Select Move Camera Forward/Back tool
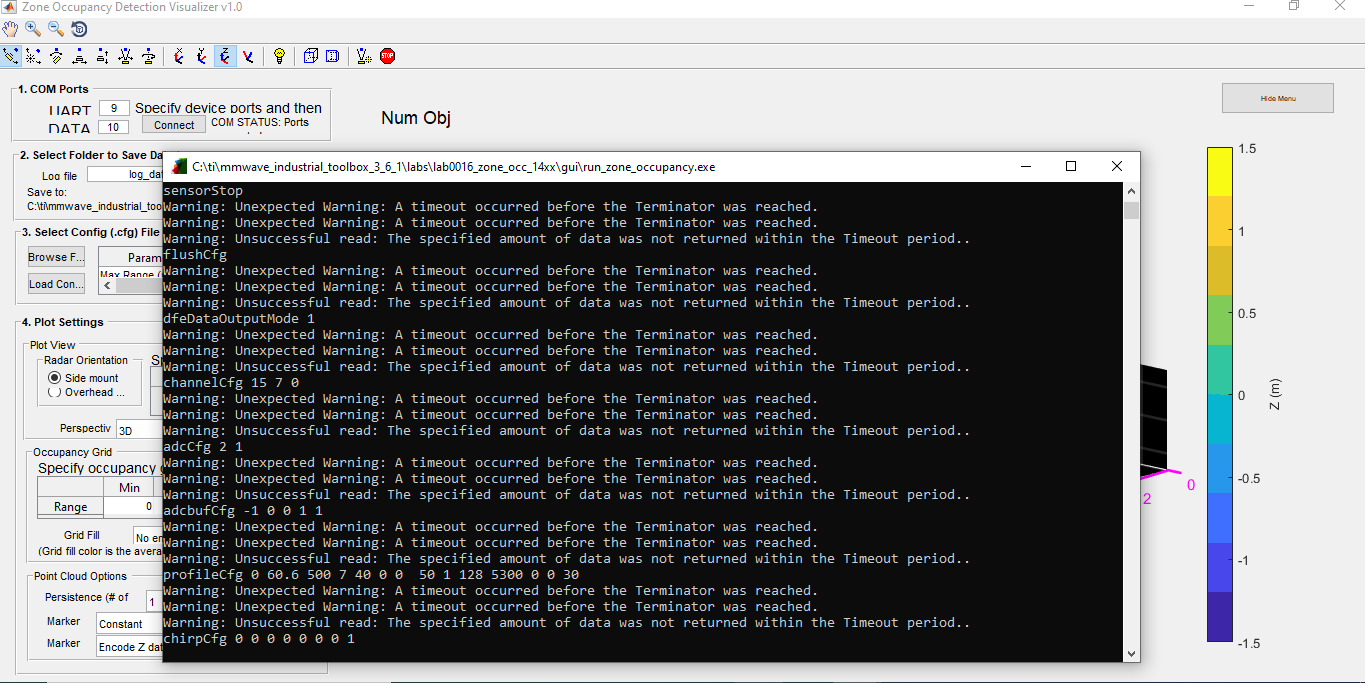The image size is (1365, 683). pos(102,56)
